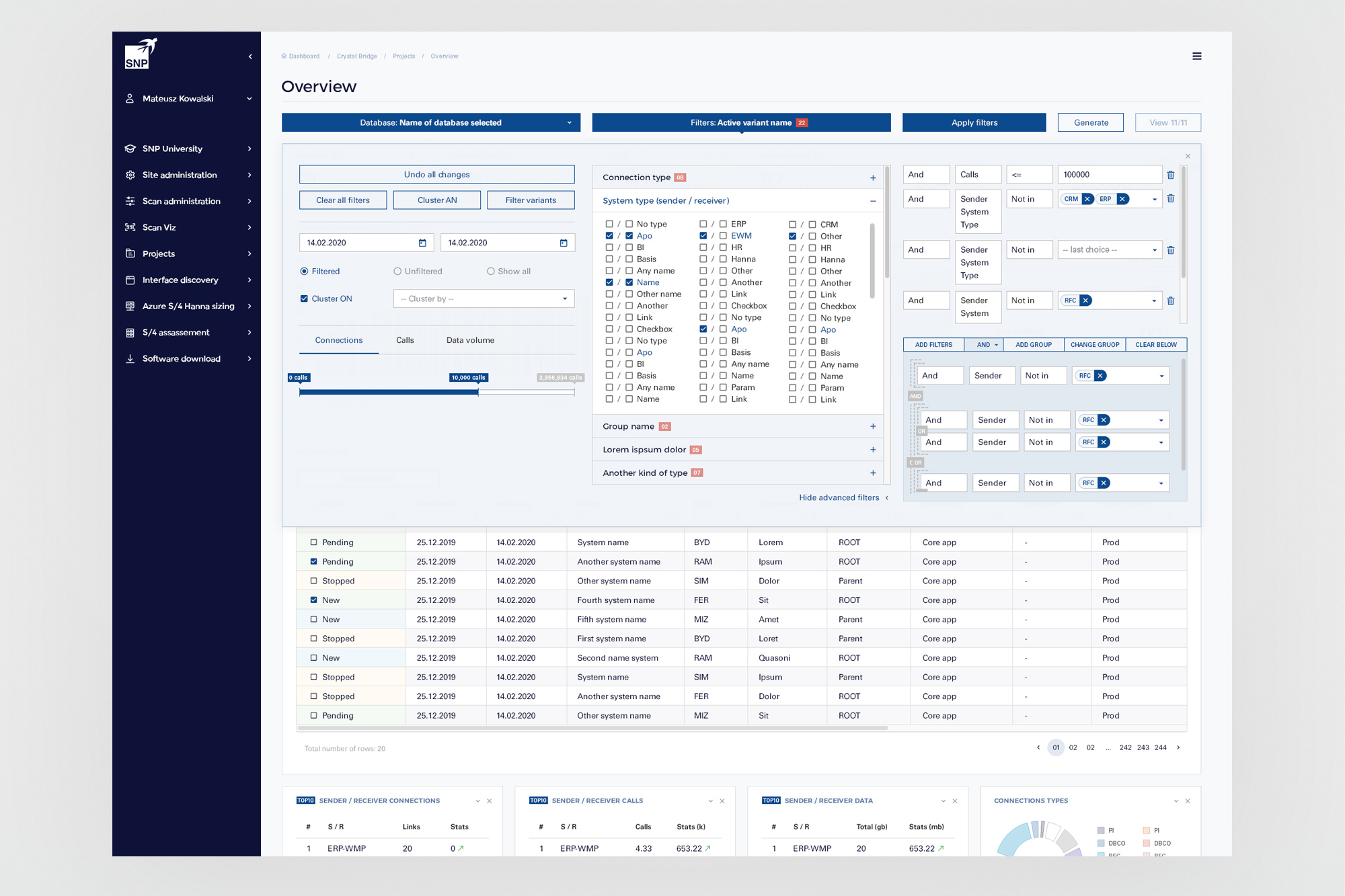Close the advanced filters panel
This screenshot has height=896, width=1345.
(x=1188, y=156)
